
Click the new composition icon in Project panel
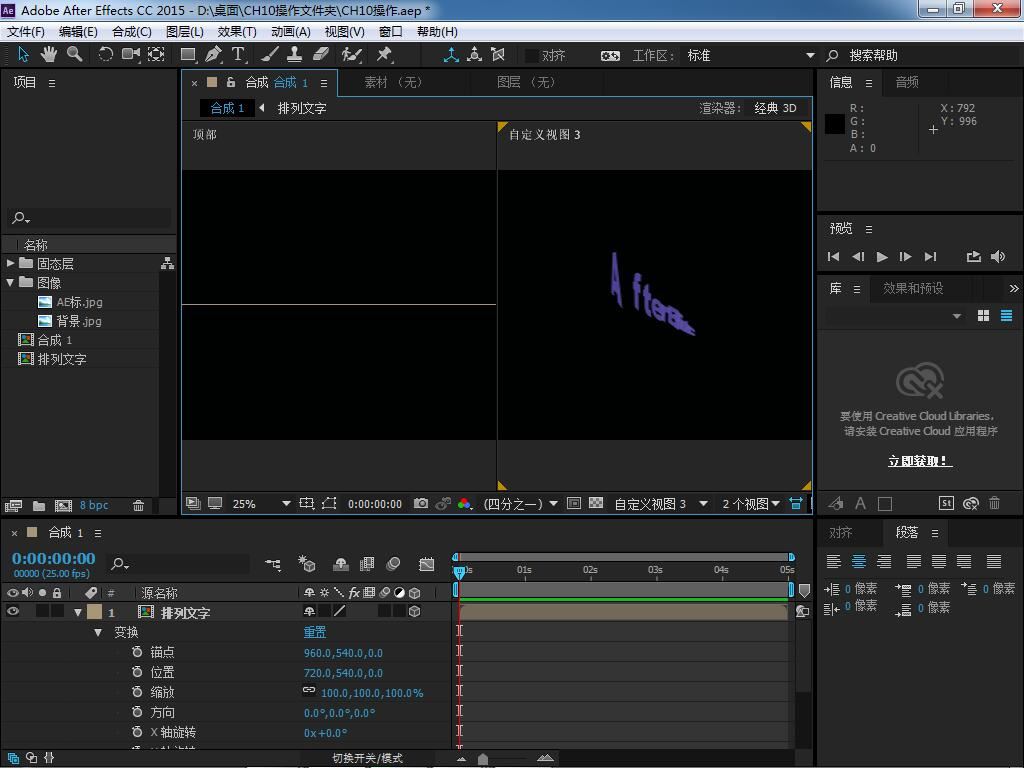(x=63, y=505)
